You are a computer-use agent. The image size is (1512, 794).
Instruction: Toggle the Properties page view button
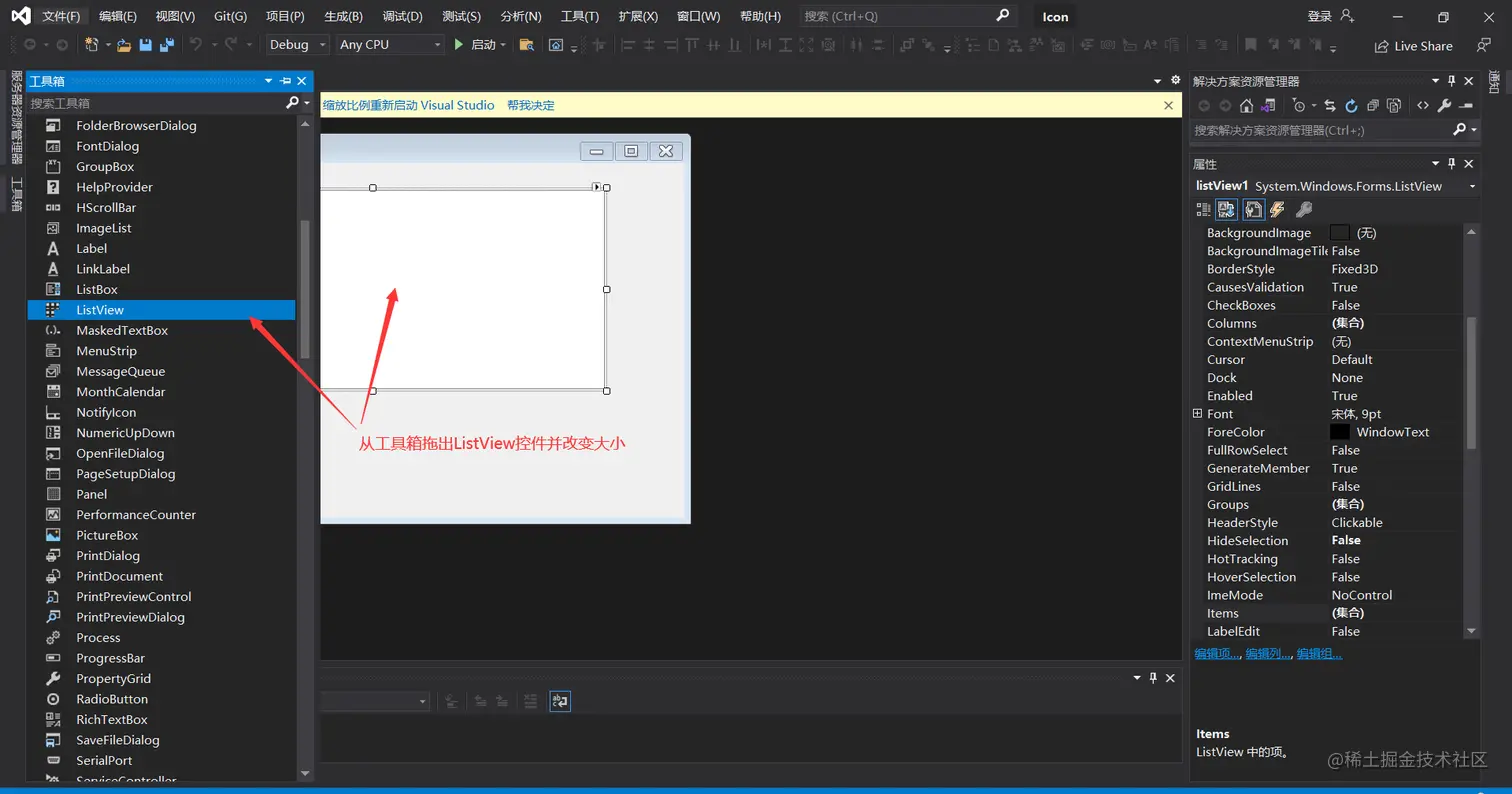click(x=1253, y=209)
